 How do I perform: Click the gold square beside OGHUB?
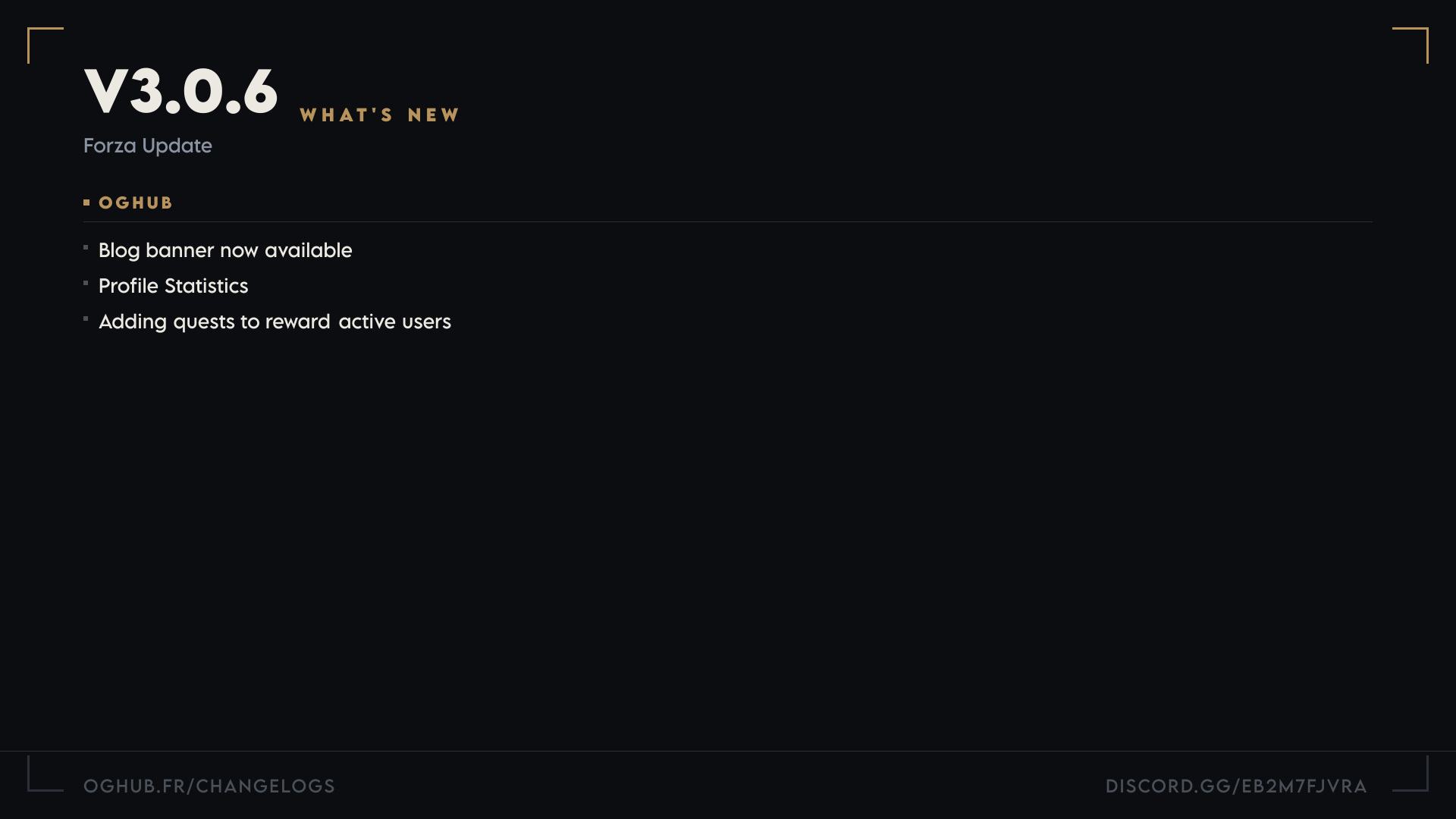pos(86,202)
